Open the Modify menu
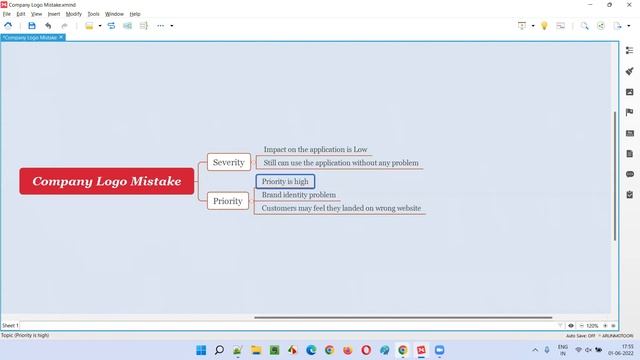 (73, 14)
